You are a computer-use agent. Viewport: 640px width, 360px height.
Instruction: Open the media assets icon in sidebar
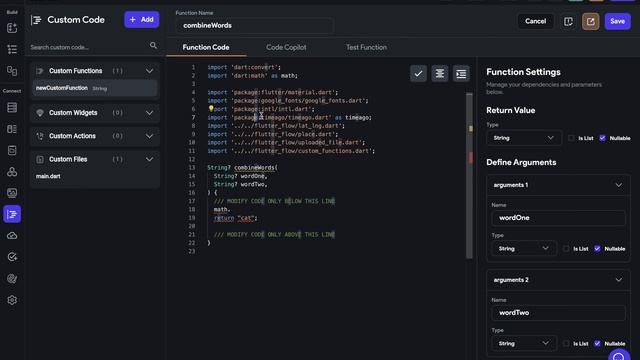coord(12,193)
